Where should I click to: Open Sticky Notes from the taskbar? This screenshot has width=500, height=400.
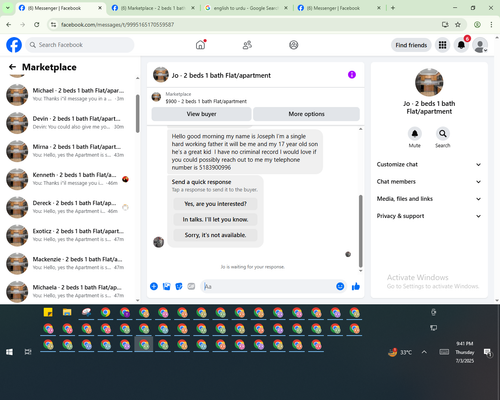pyautogui.click(x=48, y=312)
